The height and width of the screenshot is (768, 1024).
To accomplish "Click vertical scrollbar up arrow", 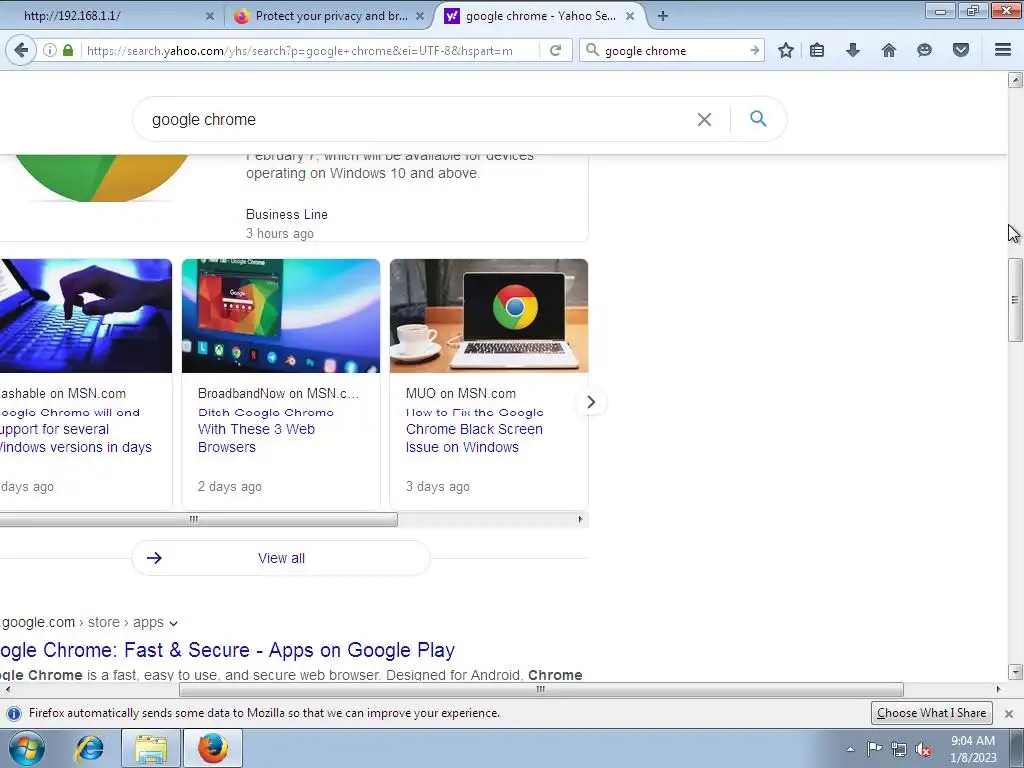I will [1015, 80].
